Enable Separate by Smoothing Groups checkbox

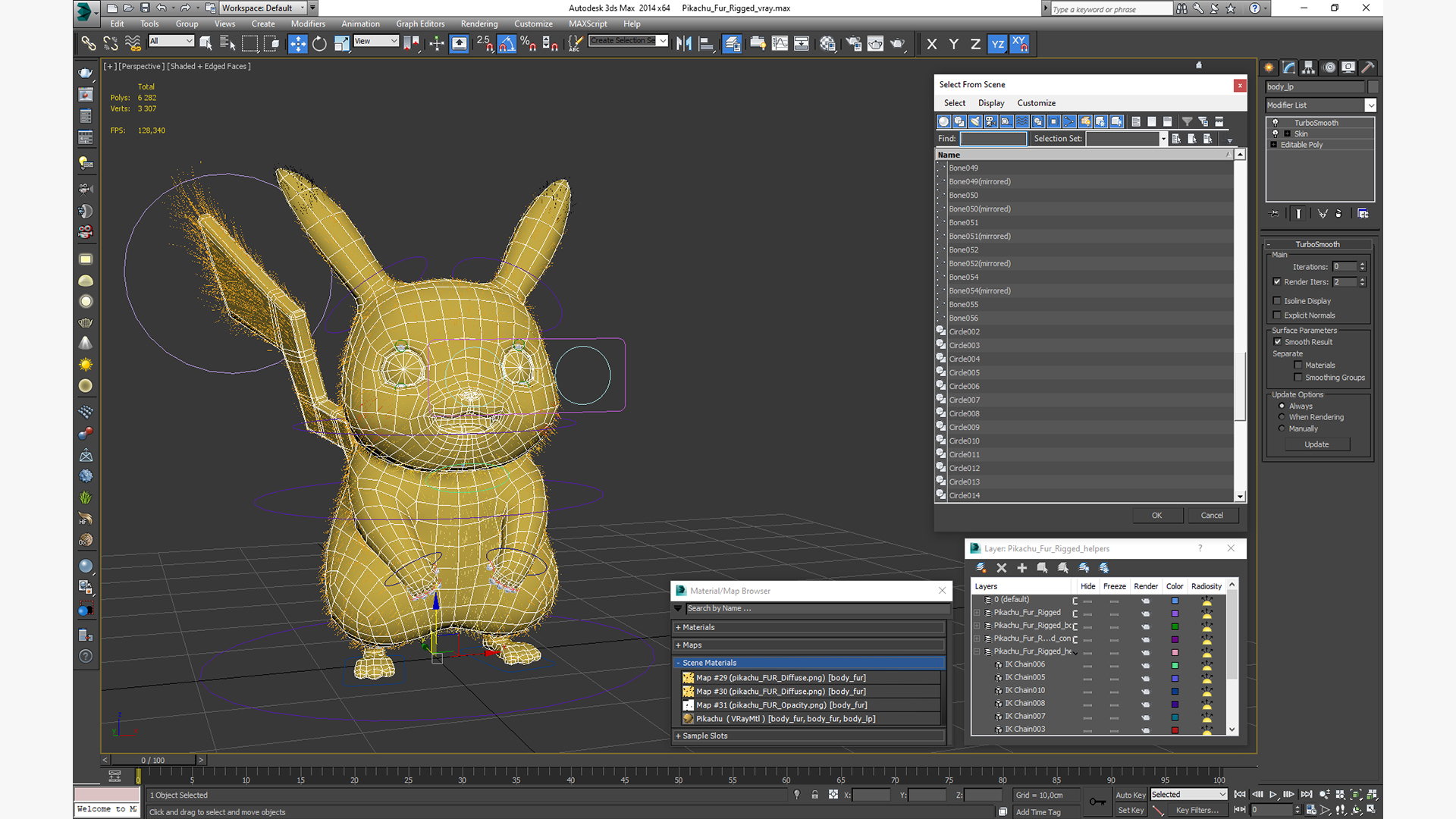(x=1298, y=378)
